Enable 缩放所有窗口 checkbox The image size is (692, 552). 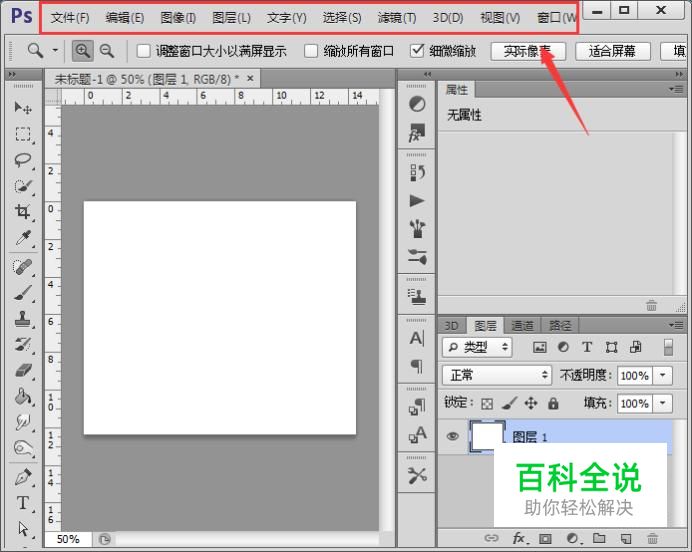pos(311,51)
